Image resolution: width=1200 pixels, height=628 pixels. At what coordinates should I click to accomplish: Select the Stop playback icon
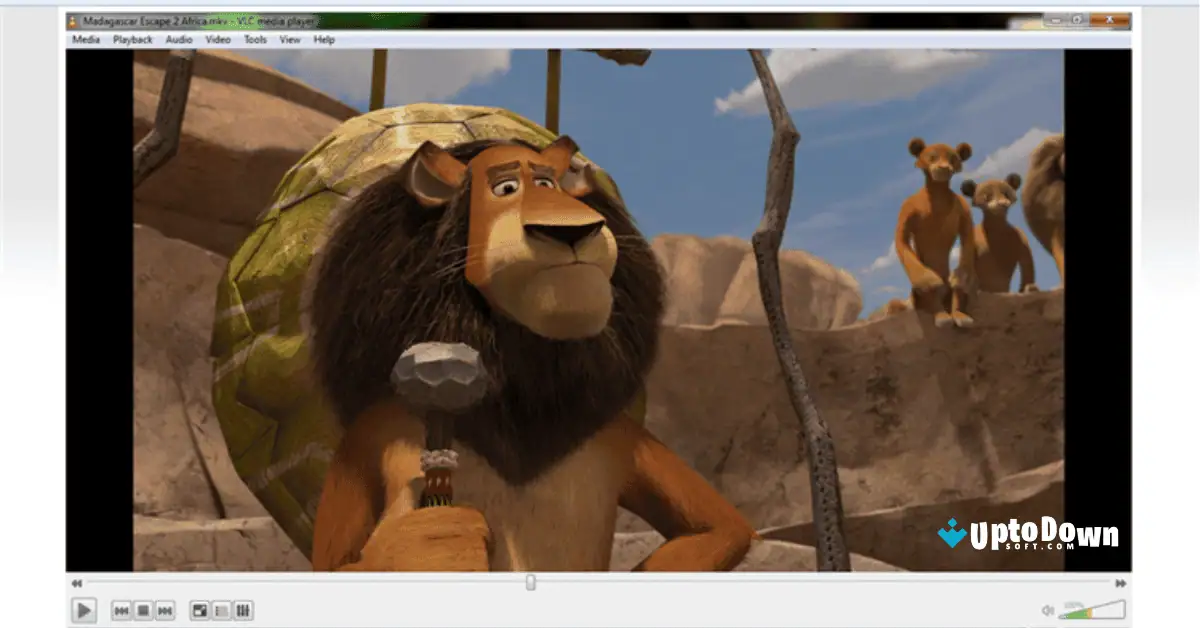pyautogui.click(x=141, y=610)
